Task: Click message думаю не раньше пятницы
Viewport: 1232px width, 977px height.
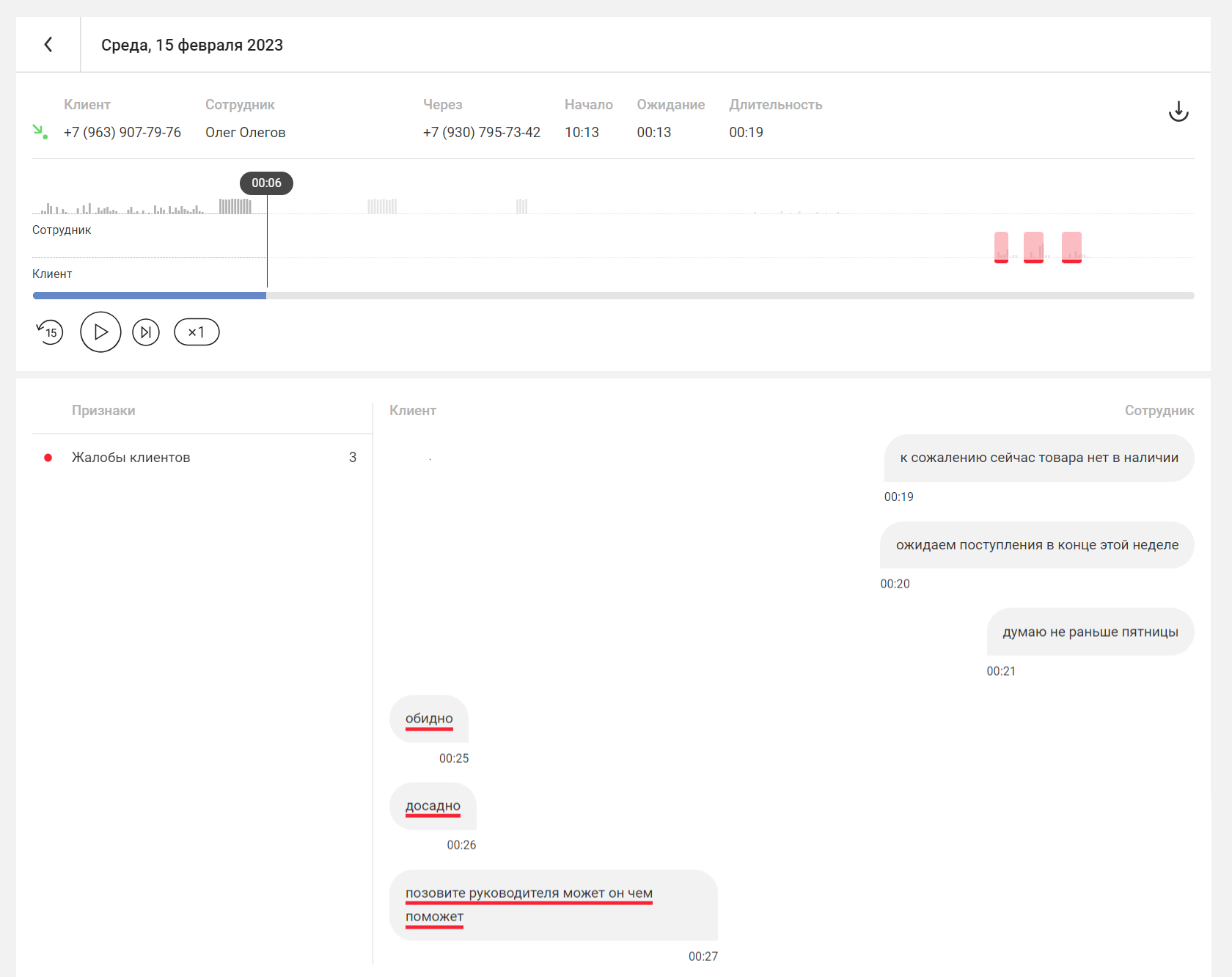Action: pos(1090,632)
